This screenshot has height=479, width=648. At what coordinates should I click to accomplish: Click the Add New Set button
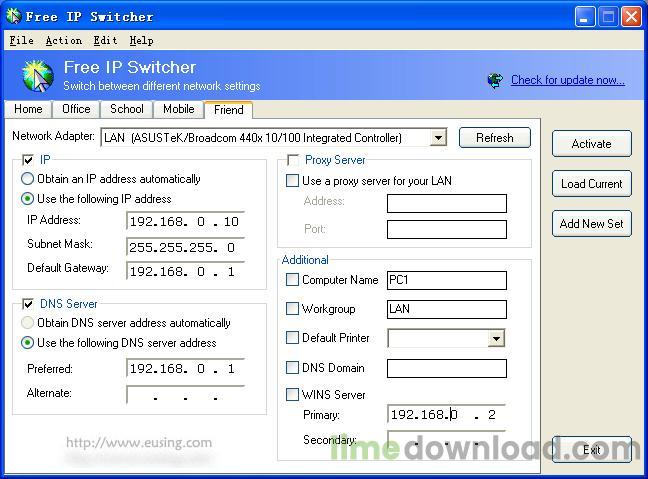pos(591,224)
